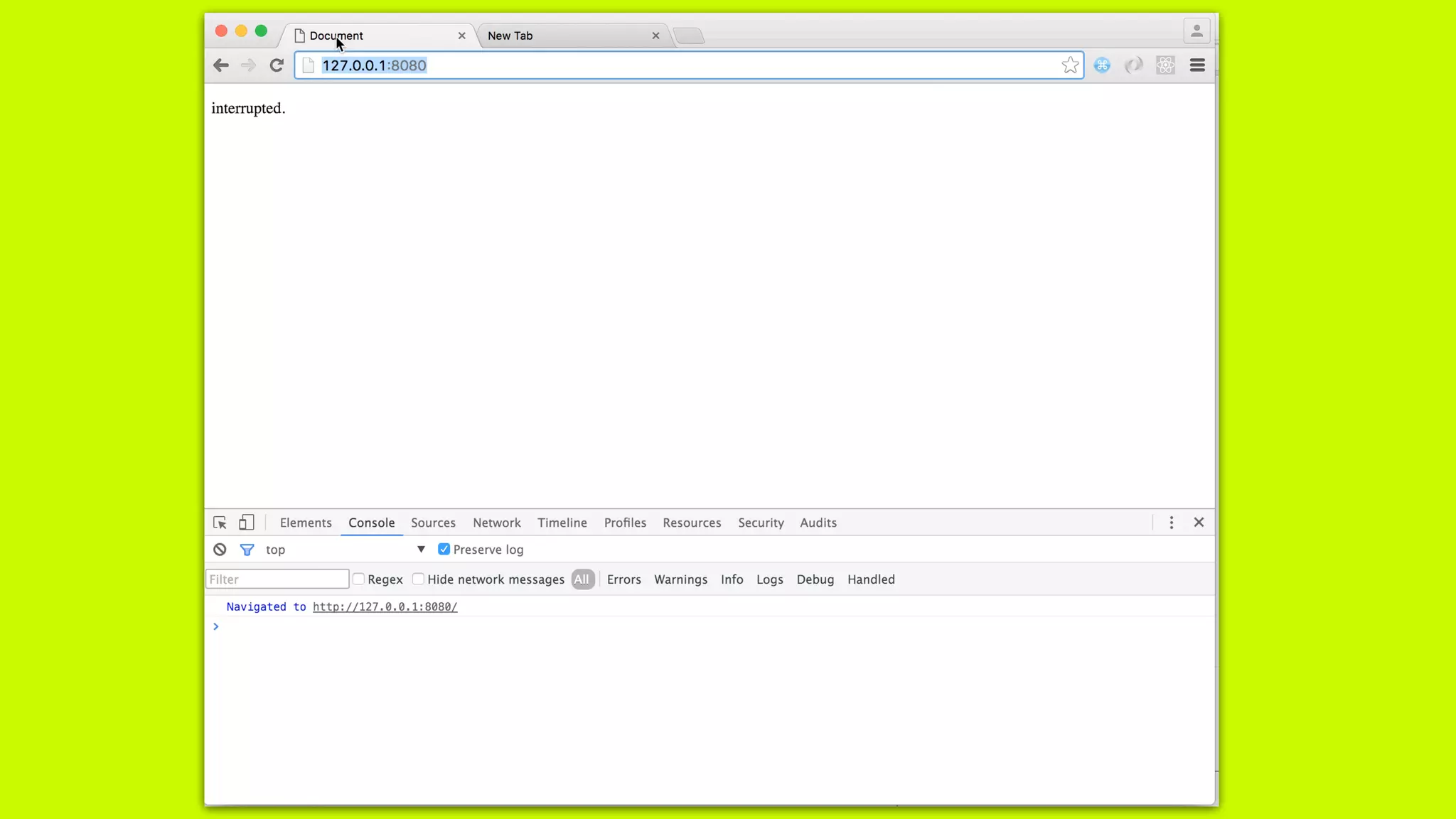The width and height of the screenshot is (1456, 819).
Task: Clear console log icon
Action: coord(220,550)
